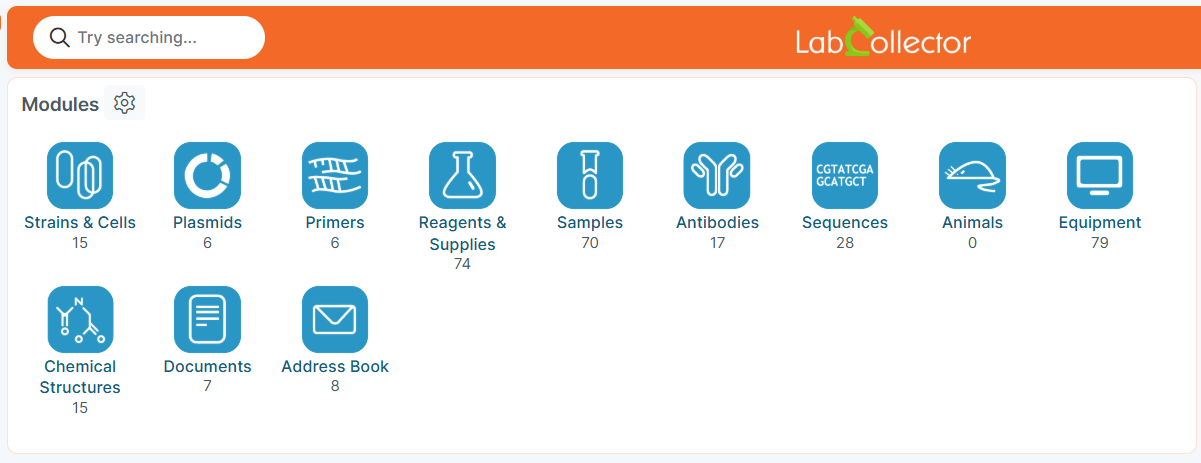Image resolution: width=1201 pixels, height=463 pixels.
Task: Open the Samples test tube icon
Action: [590, 175]
